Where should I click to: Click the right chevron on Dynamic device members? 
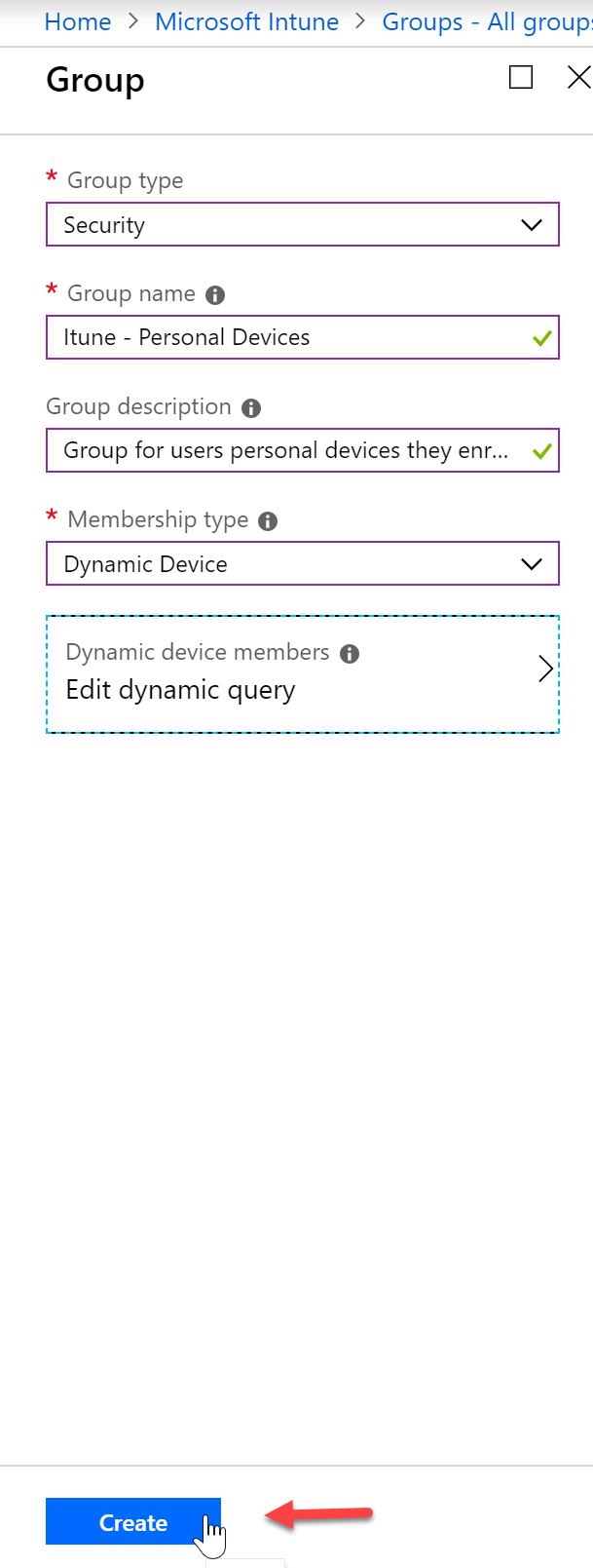pos(545,669)
